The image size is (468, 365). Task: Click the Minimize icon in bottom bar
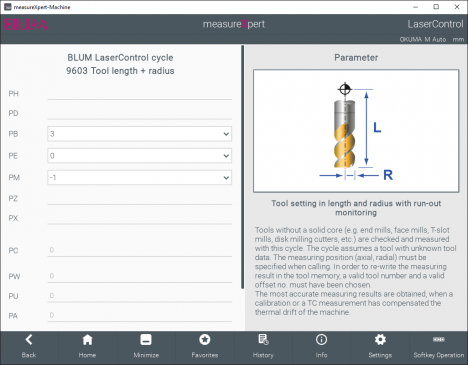[x=146, y=340]
